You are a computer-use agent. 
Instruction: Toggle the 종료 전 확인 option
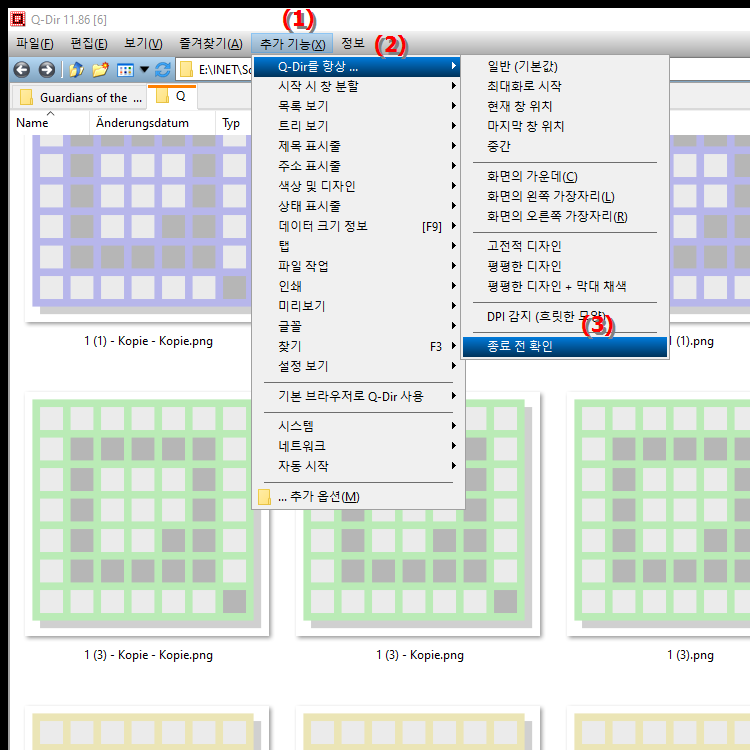[x=564, y=346]
